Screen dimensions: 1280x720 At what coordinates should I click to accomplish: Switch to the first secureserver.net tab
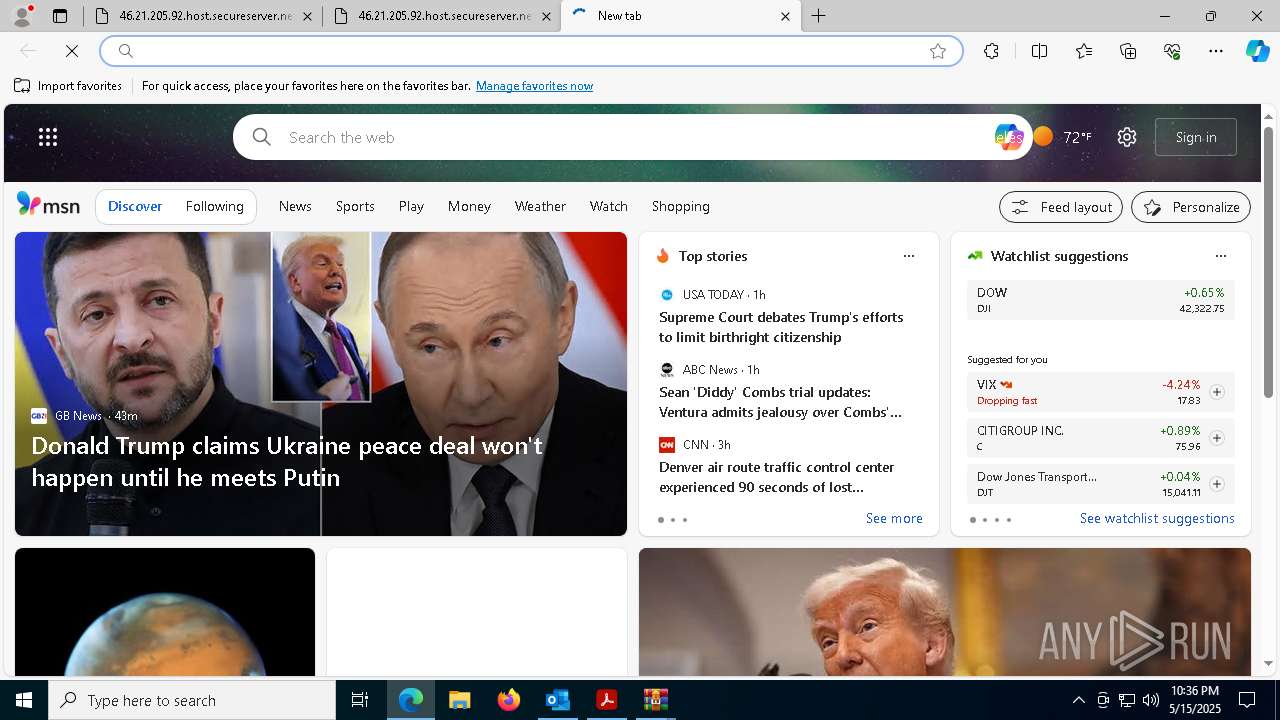203,16
